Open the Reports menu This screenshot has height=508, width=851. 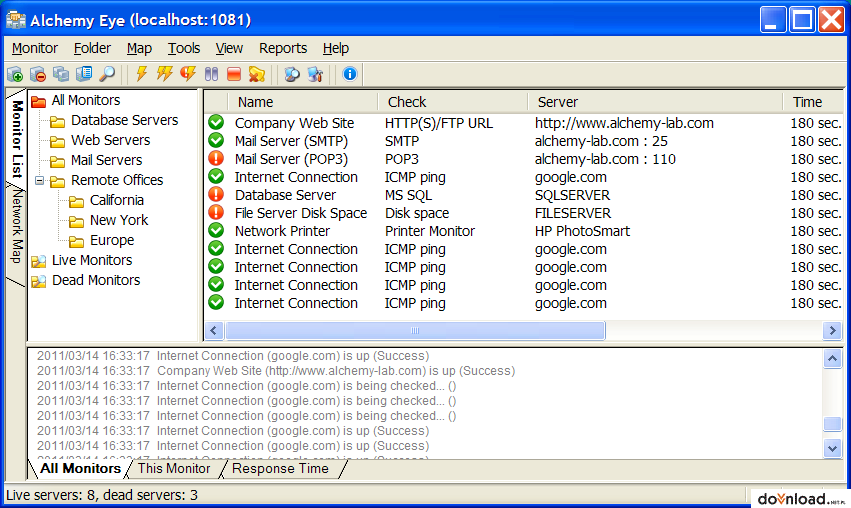pos(283,48)
